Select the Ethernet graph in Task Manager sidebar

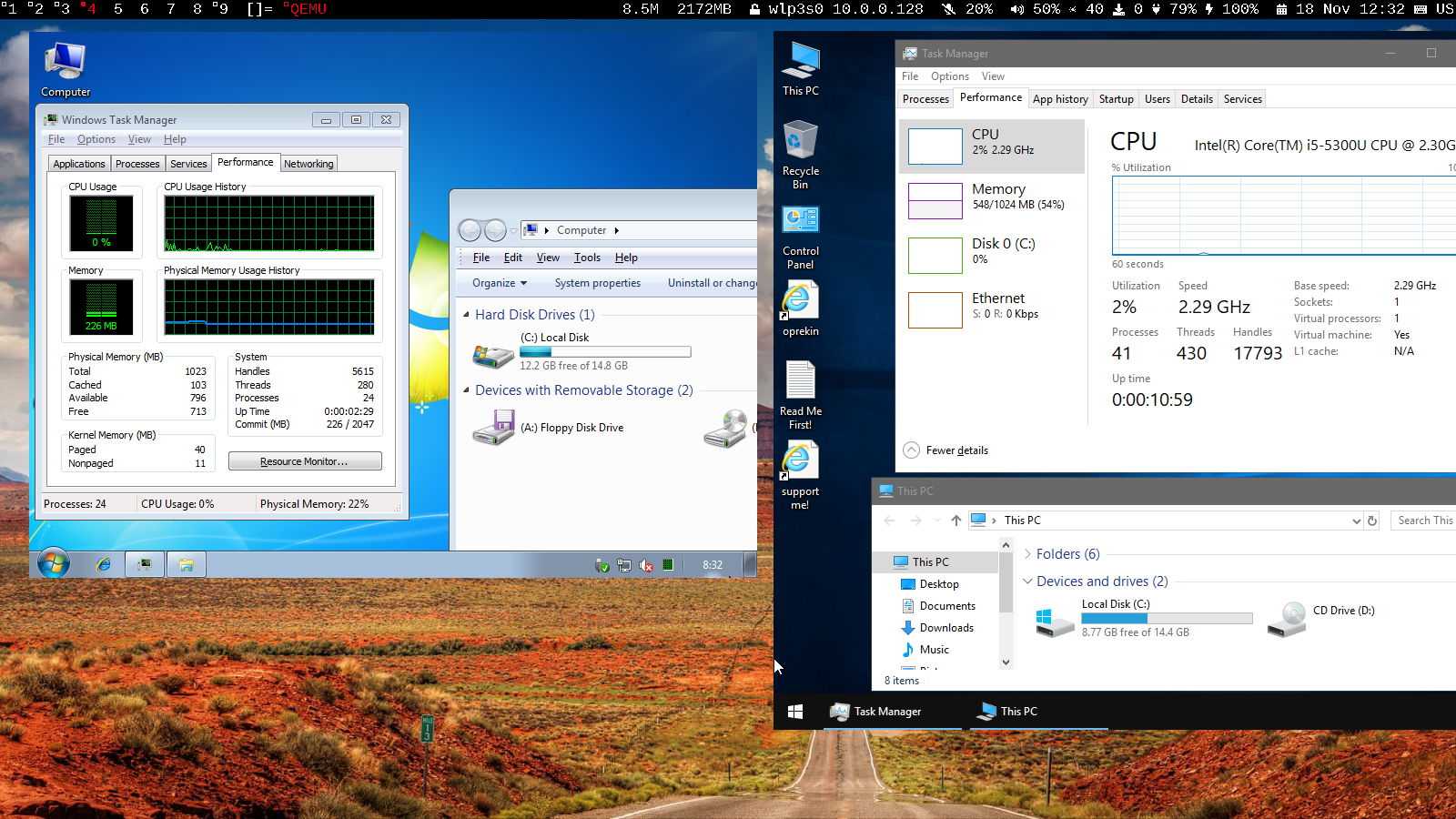(992, 307)
